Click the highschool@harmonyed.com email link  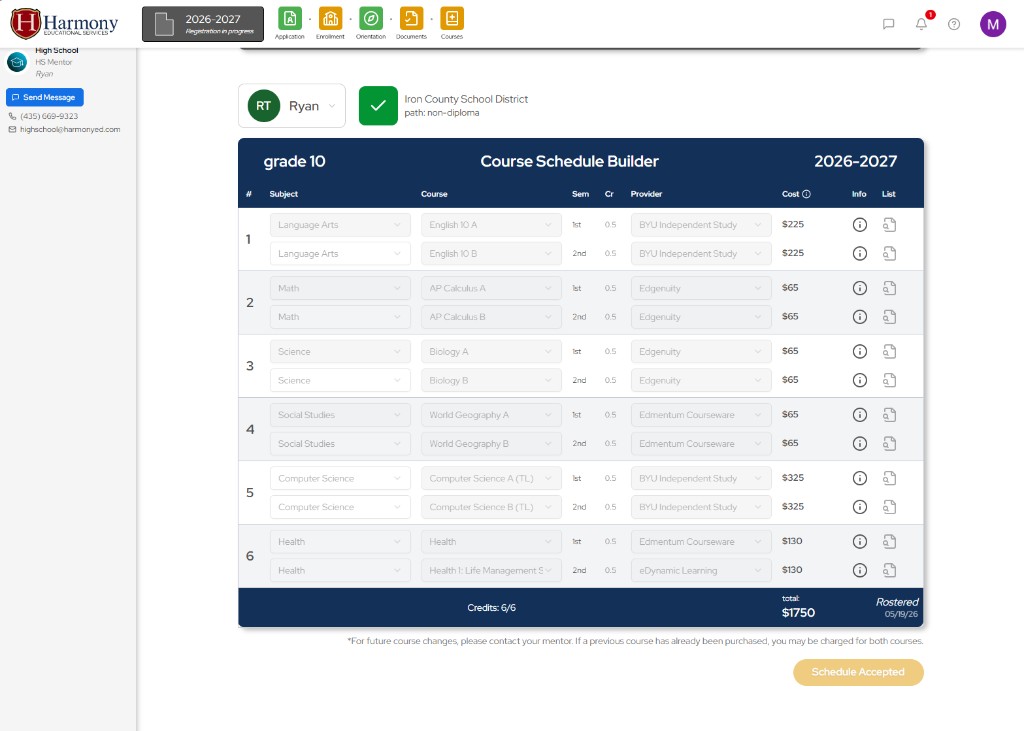[70, 129]
